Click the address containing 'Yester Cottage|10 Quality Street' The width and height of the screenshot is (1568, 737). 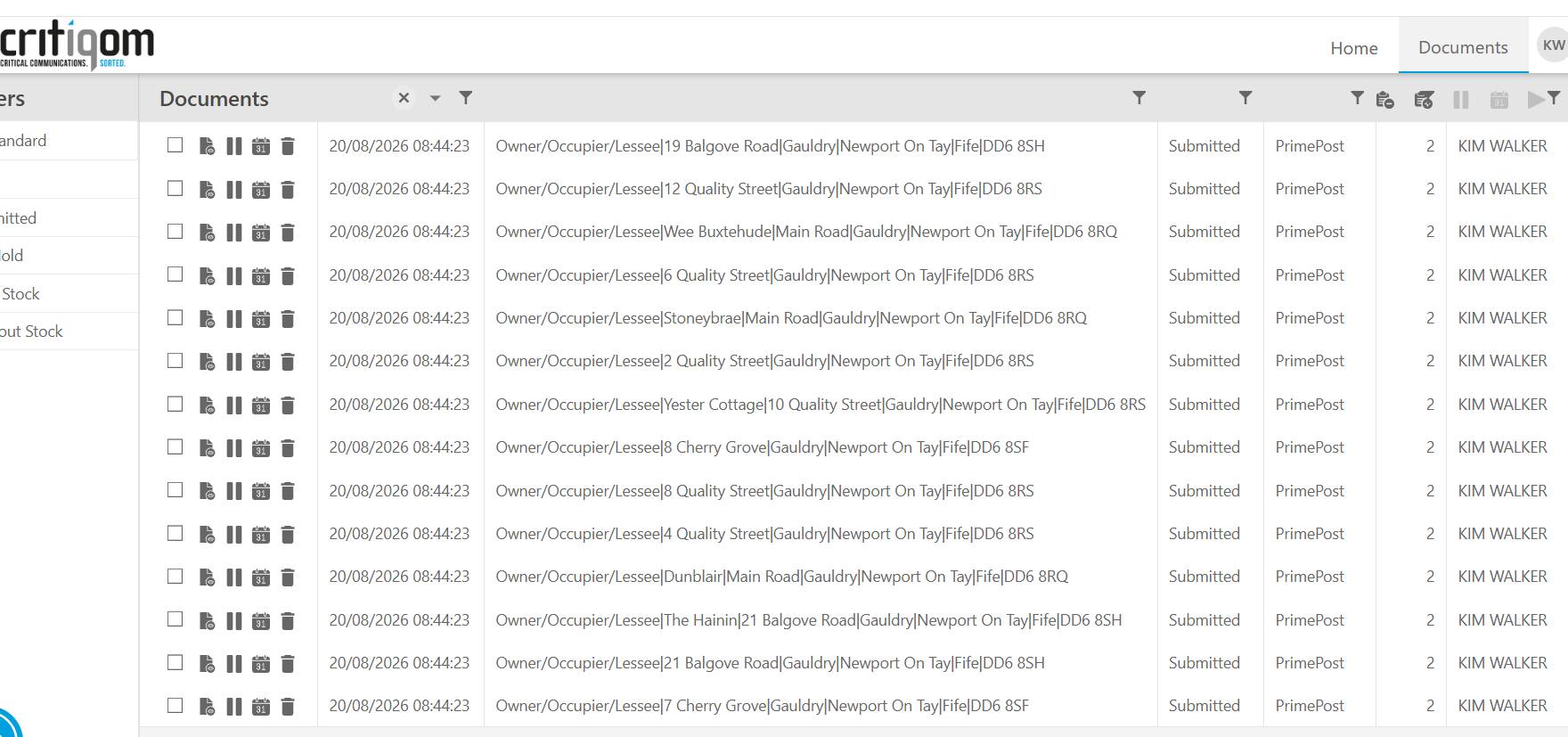point(821,405)
